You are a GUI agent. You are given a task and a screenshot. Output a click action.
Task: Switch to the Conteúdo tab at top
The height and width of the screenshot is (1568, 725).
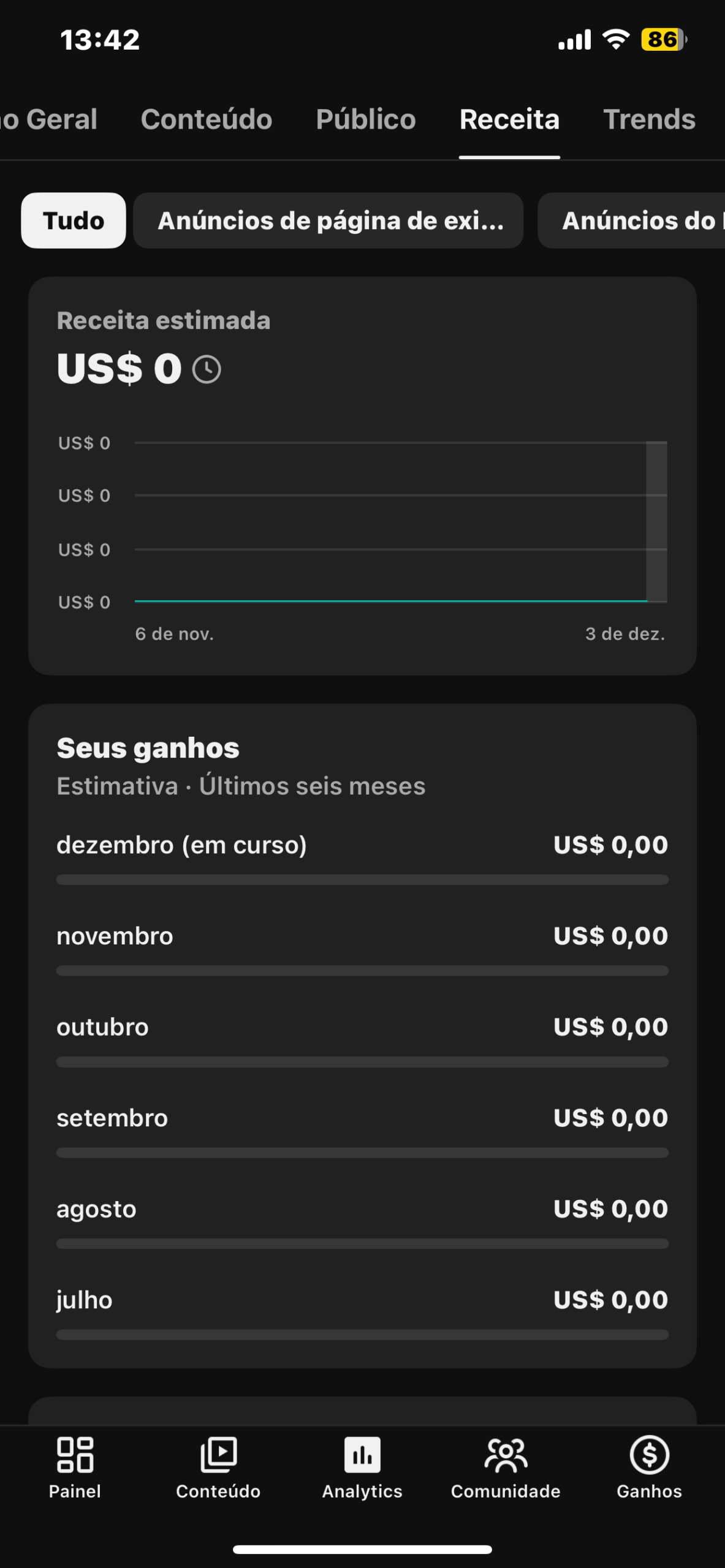[207, 119]
